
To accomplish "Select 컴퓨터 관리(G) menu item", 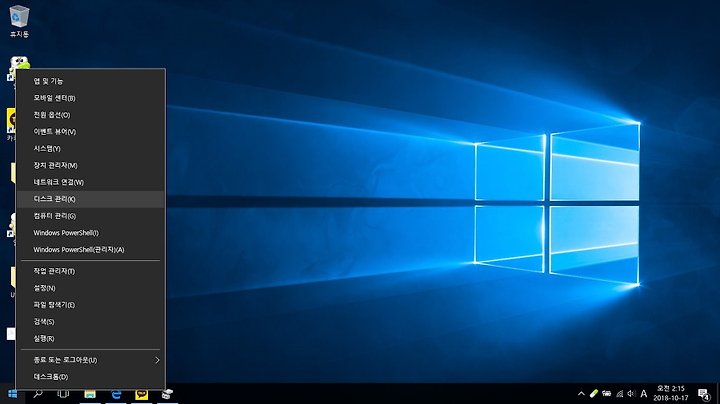I will (x=90, y=216).
